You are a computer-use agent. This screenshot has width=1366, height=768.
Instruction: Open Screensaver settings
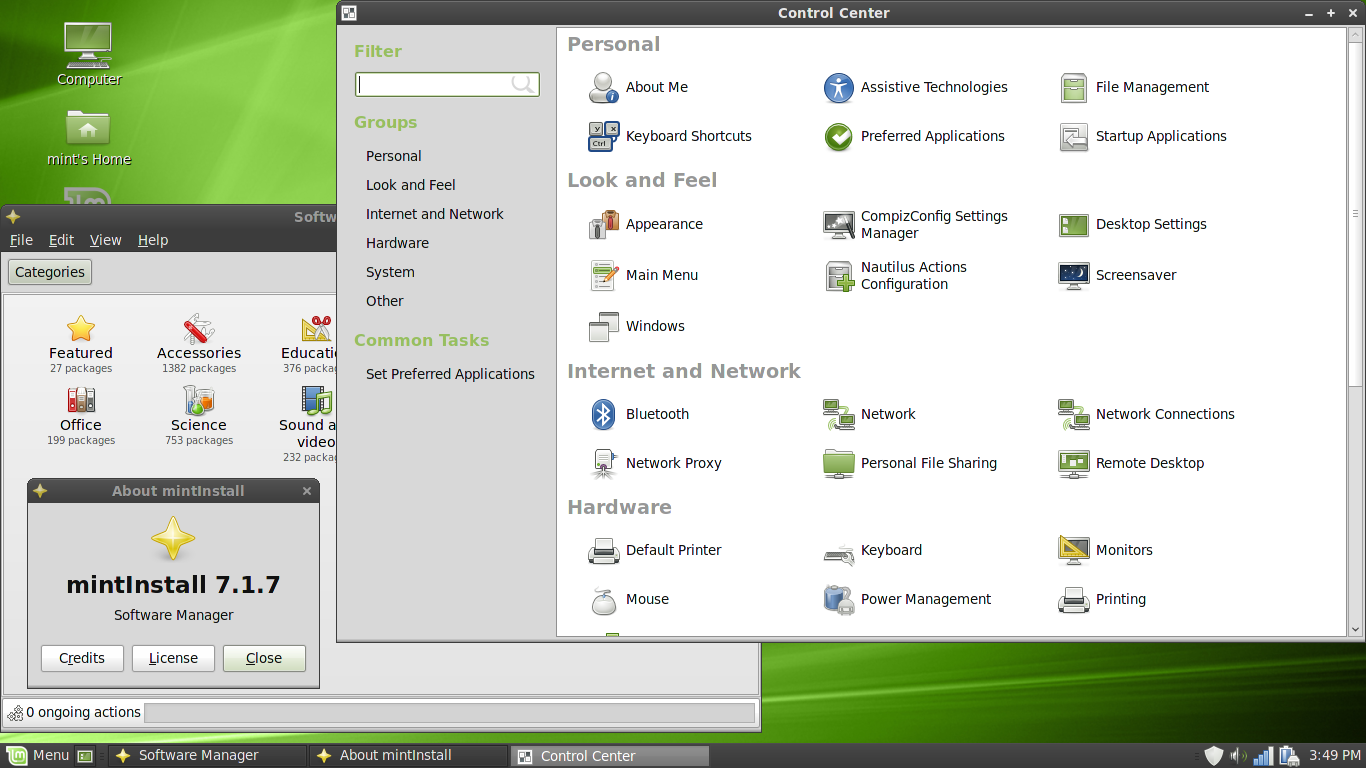click(x=1118, y=275)
